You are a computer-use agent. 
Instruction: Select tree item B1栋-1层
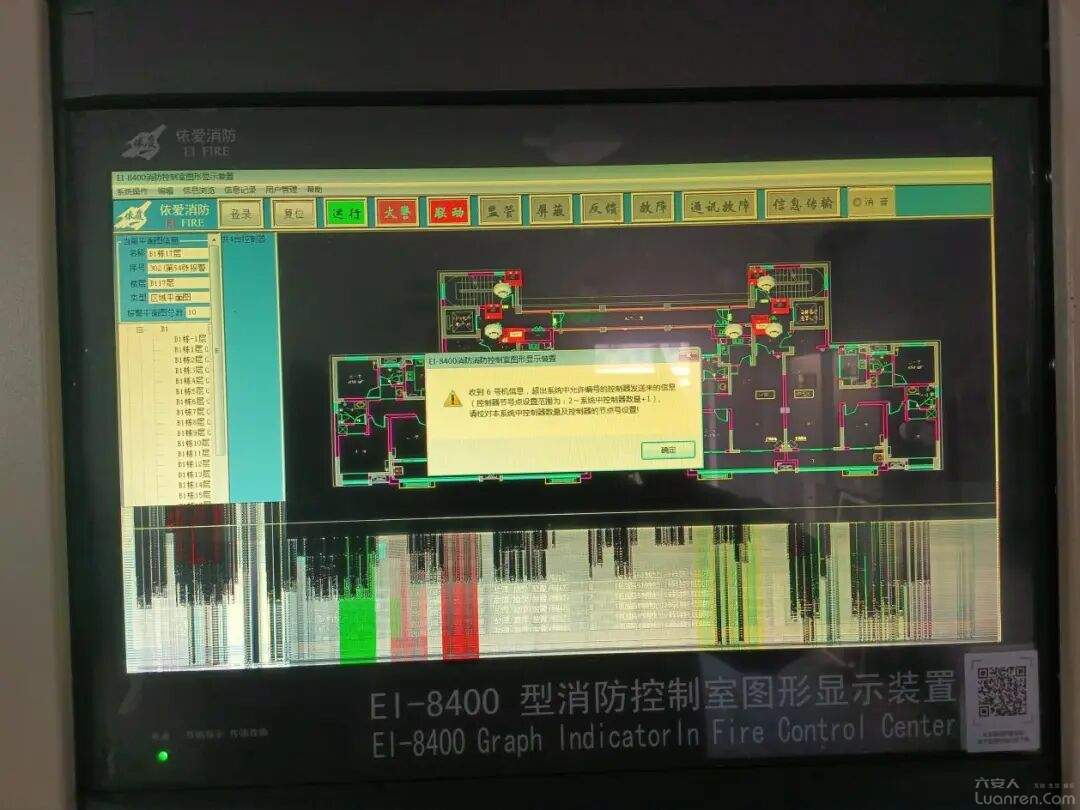pyautogui.click(x=190, y=339)
